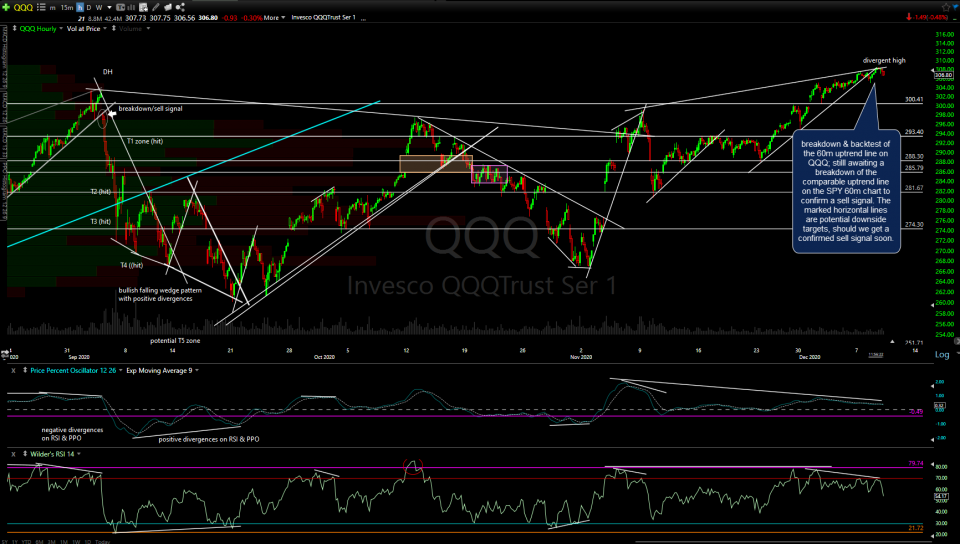Click the 21.72 orange RSI level label
Screen dimensions: 960x544
[915, 527]
